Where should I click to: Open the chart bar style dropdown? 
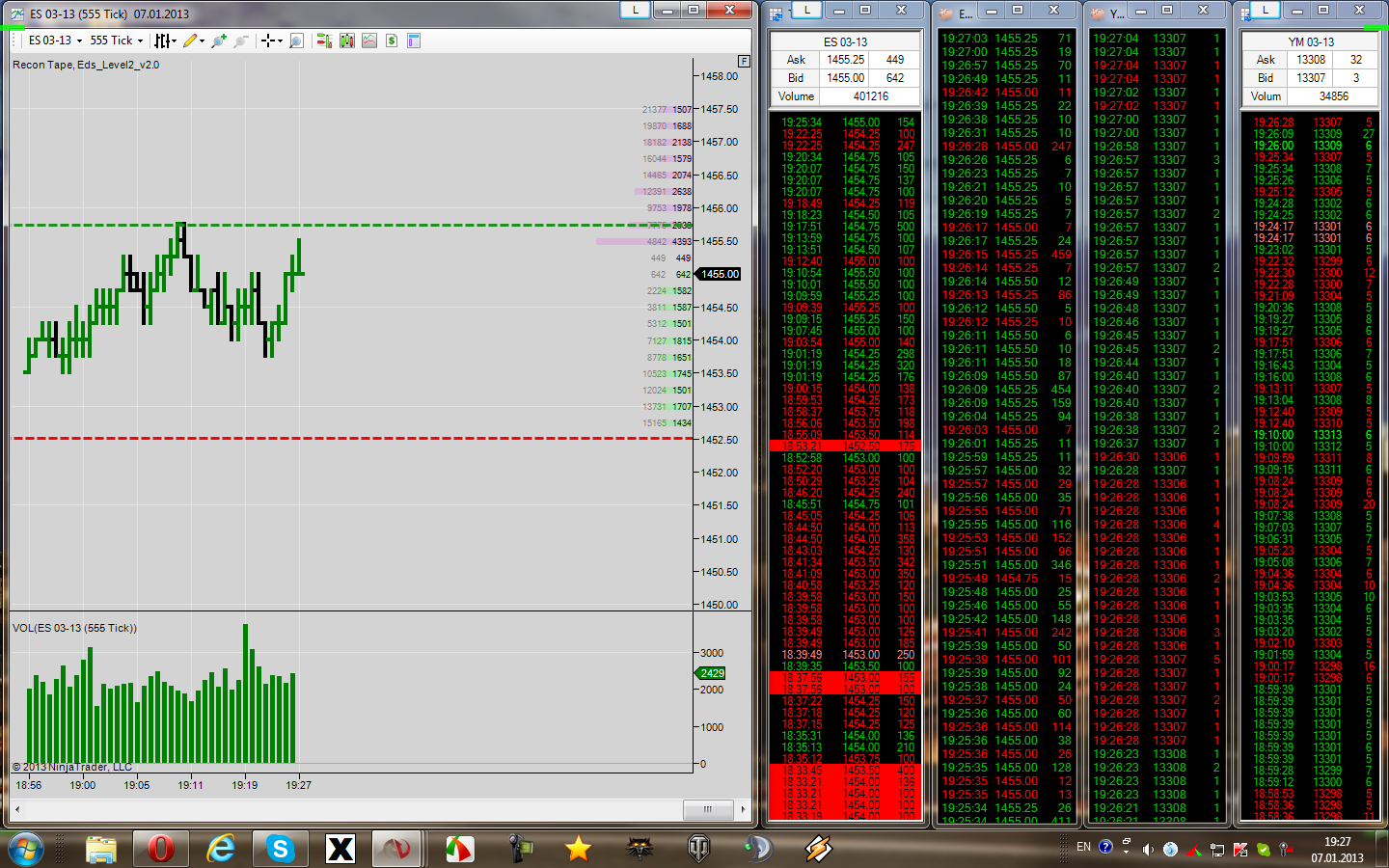click(x=166, y=41)
